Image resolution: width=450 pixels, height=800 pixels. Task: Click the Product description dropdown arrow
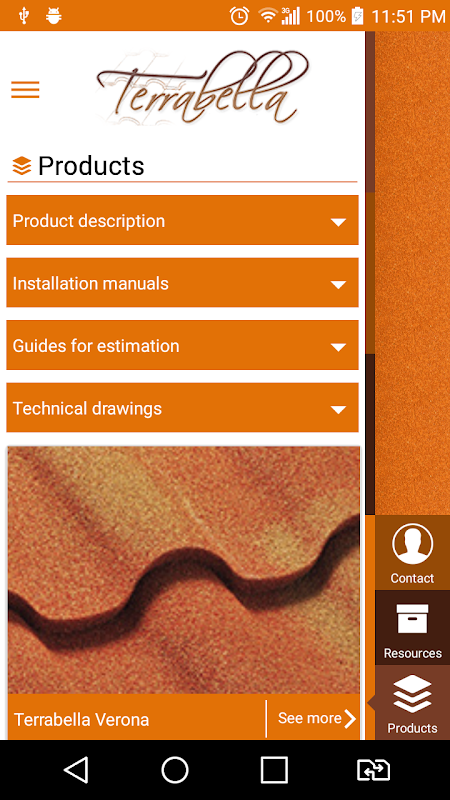(338, 222)
